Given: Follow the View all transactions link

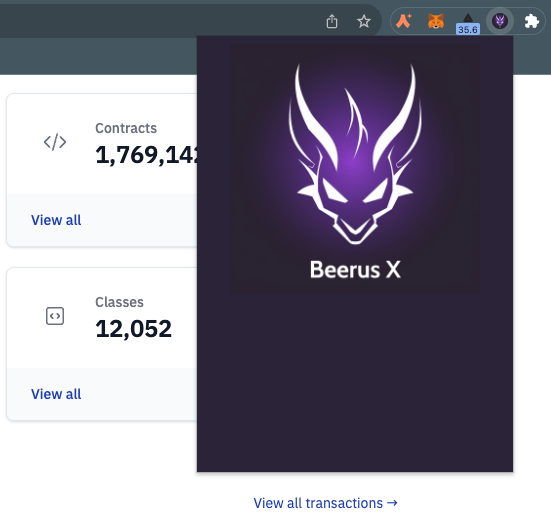Looking at the screenshot, I should tap(325, 503).
